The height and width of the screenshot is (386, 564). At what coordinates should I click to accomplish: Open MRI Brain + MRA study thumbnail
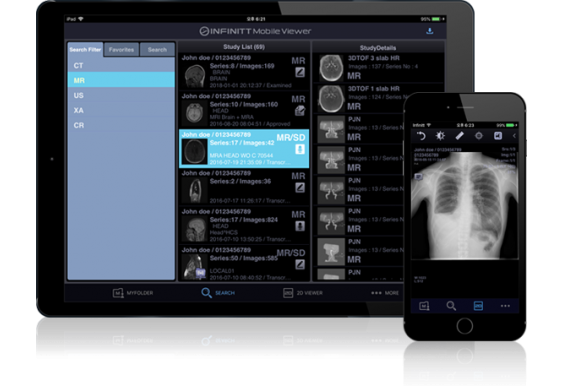pyautogui.click(x=195, y=114)
